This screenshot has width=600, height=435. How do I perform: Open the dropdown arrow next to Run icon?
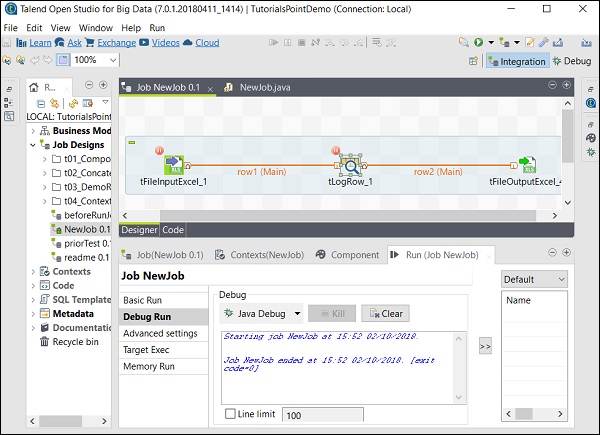491,42
